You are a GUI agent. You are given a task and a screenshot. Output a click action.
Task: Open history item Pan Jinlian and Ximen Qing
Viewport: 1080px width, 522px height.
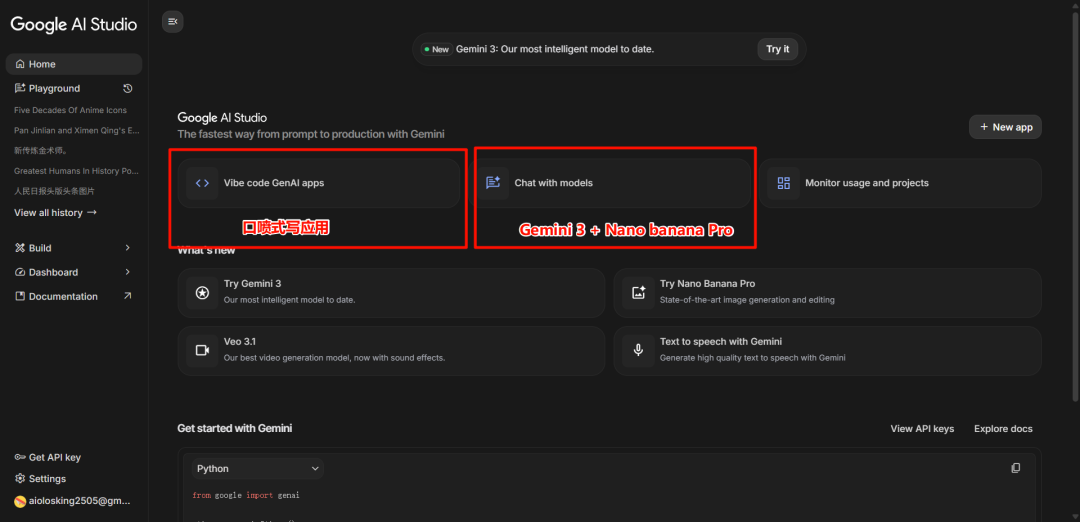tap(76, 130)
